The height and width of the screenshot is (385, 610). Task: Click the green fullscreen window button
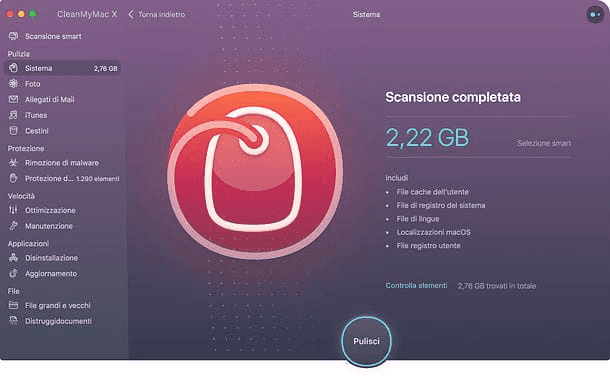[x=33, y=14]
